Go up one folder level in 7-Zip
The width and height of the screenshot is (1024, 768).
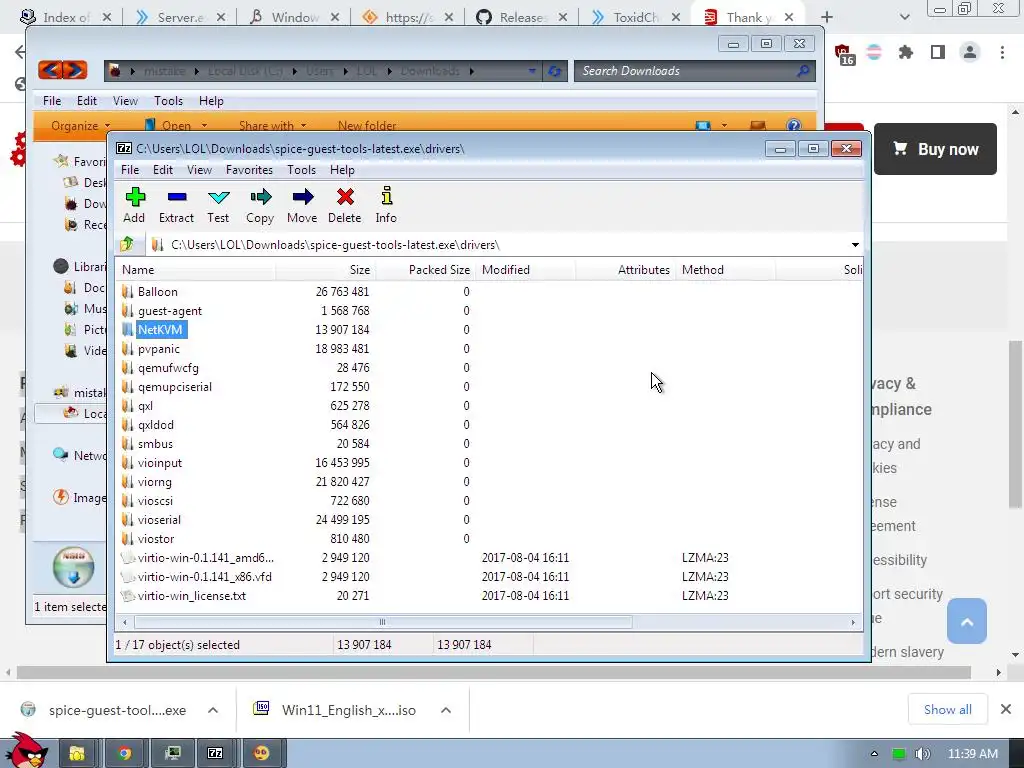tap(127, 244)
